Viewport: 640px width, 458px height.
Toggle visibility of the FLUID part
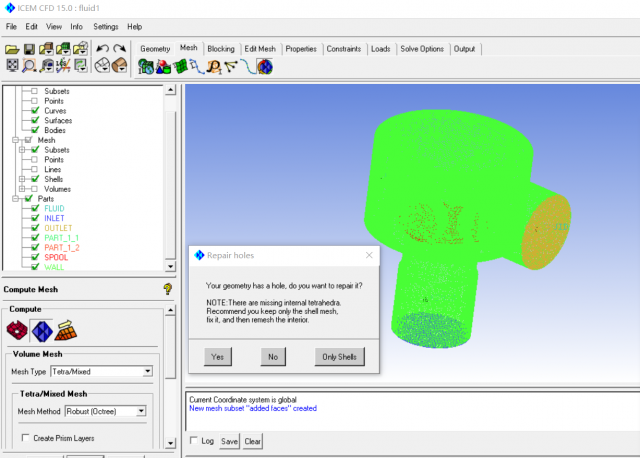pyautogui.click(x=34, y=209)
